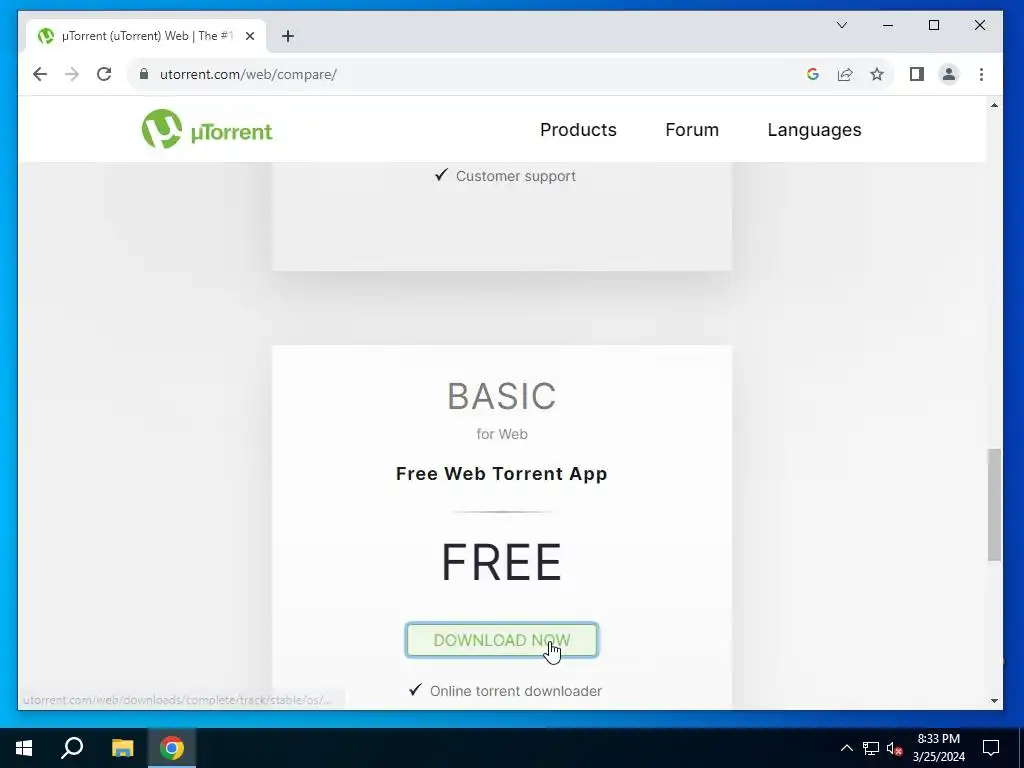Open File Explorer from the taskbar
Viewport: 1024px width, 768px height.
point(122,748)
